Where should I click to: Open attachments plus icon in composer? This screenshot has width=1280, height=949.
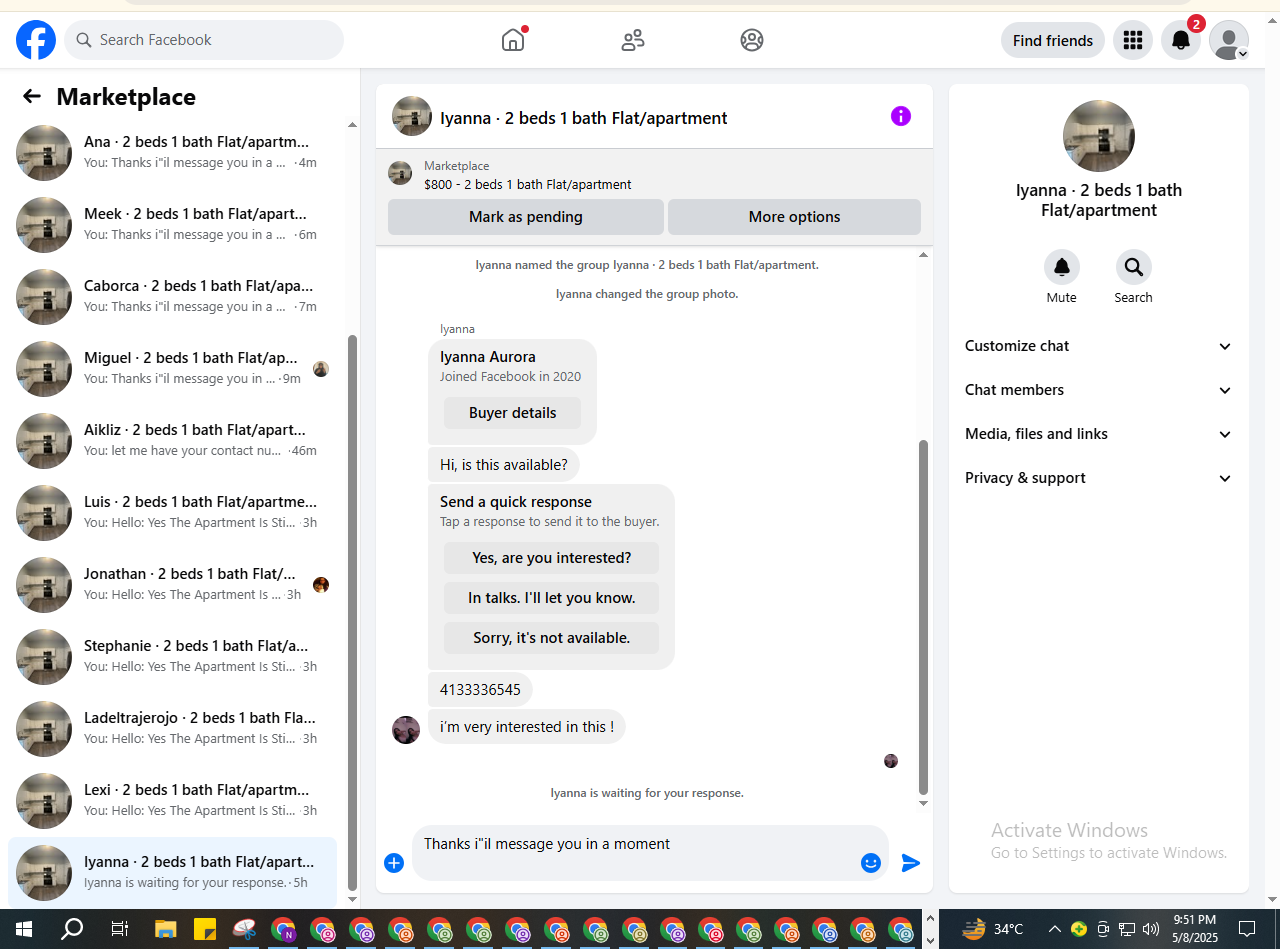click(x=394, y=863)
